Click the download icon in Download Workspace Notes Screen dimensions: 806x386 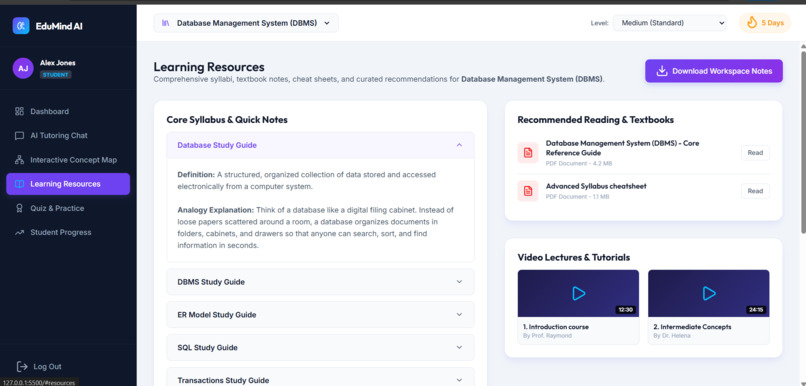point(662,71)
